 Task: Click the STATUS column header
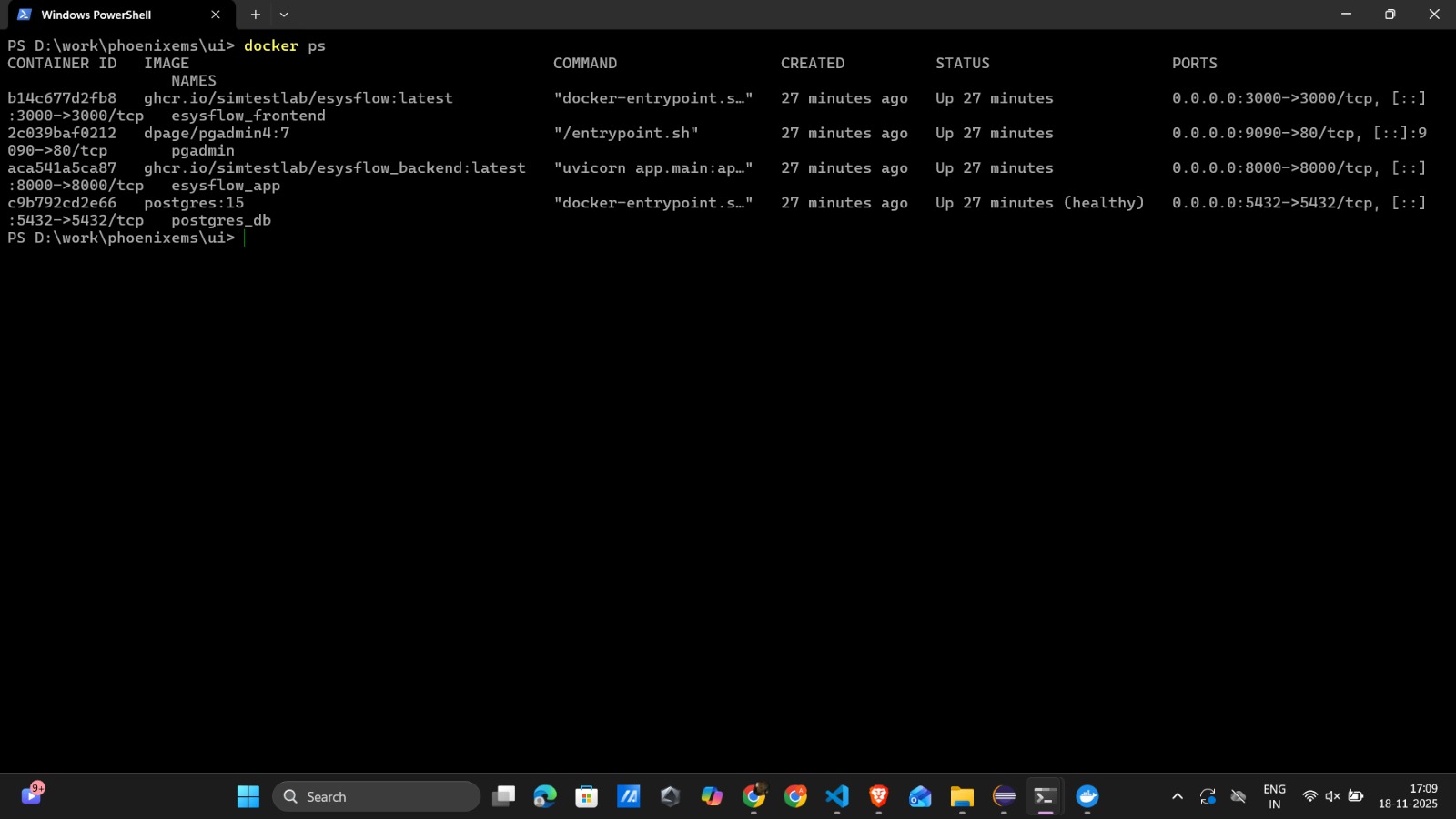[963, 63]
